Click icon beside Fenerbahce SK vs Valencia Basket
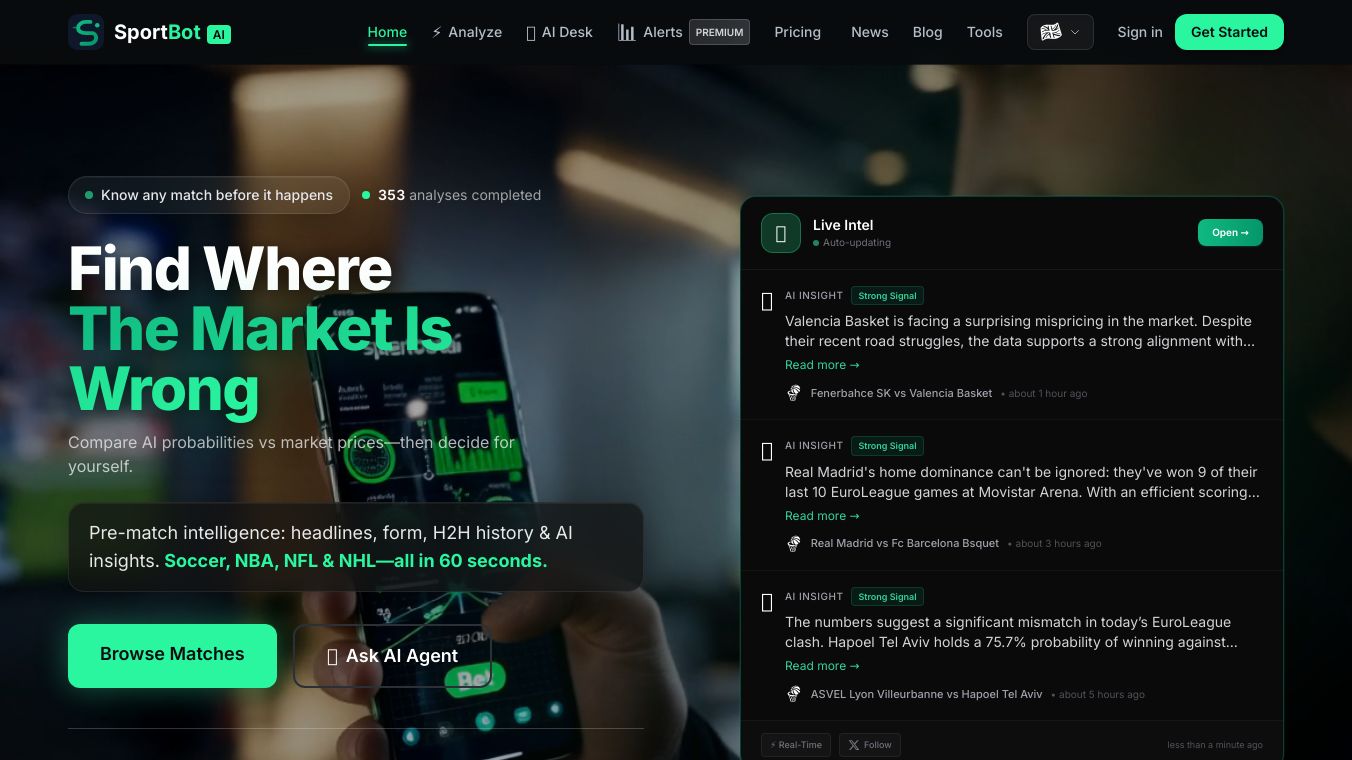1352x760 pixels. [794, 393]
